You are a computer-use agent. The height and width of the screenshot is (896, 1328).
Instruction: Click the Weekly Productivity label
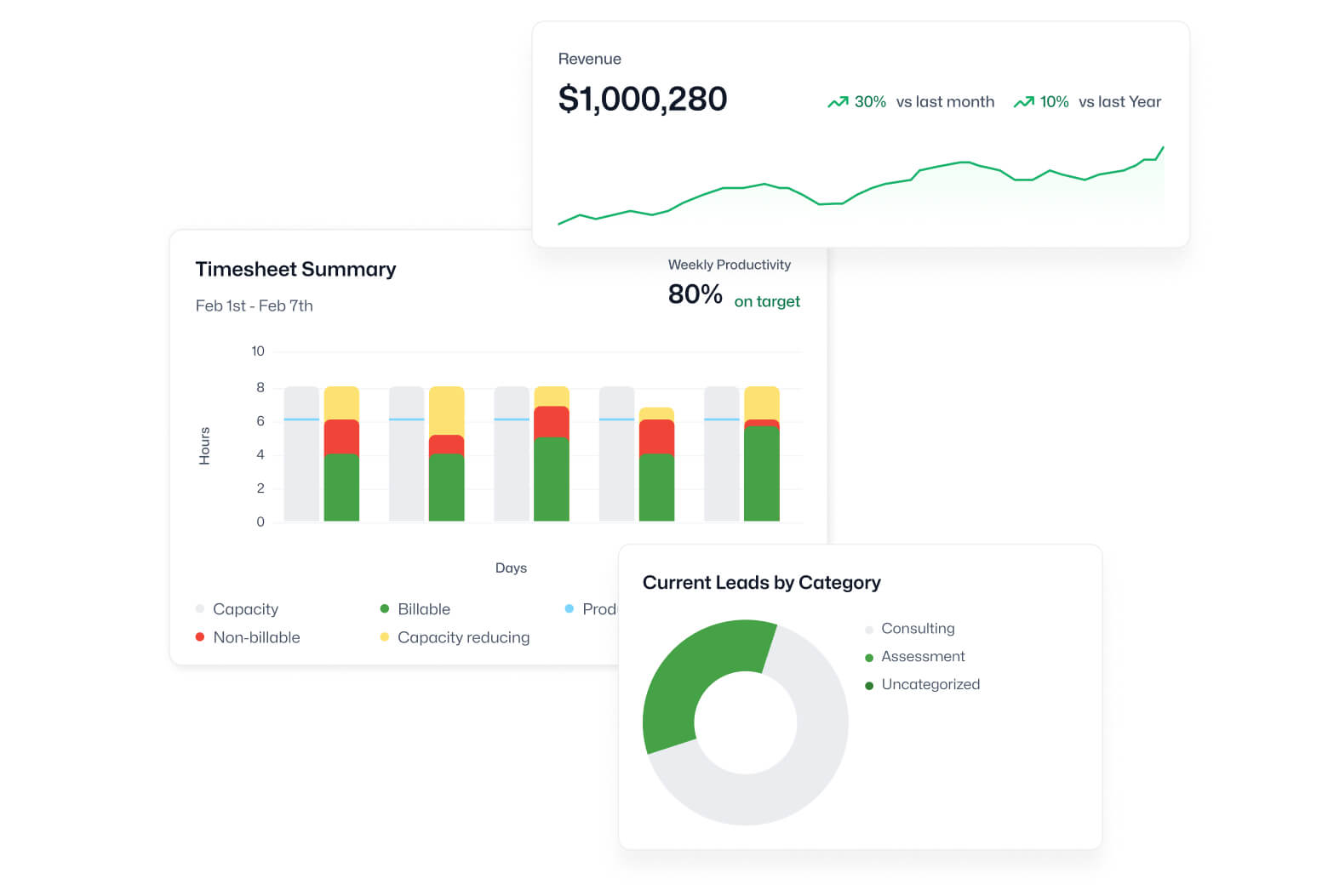click(730, 265)
